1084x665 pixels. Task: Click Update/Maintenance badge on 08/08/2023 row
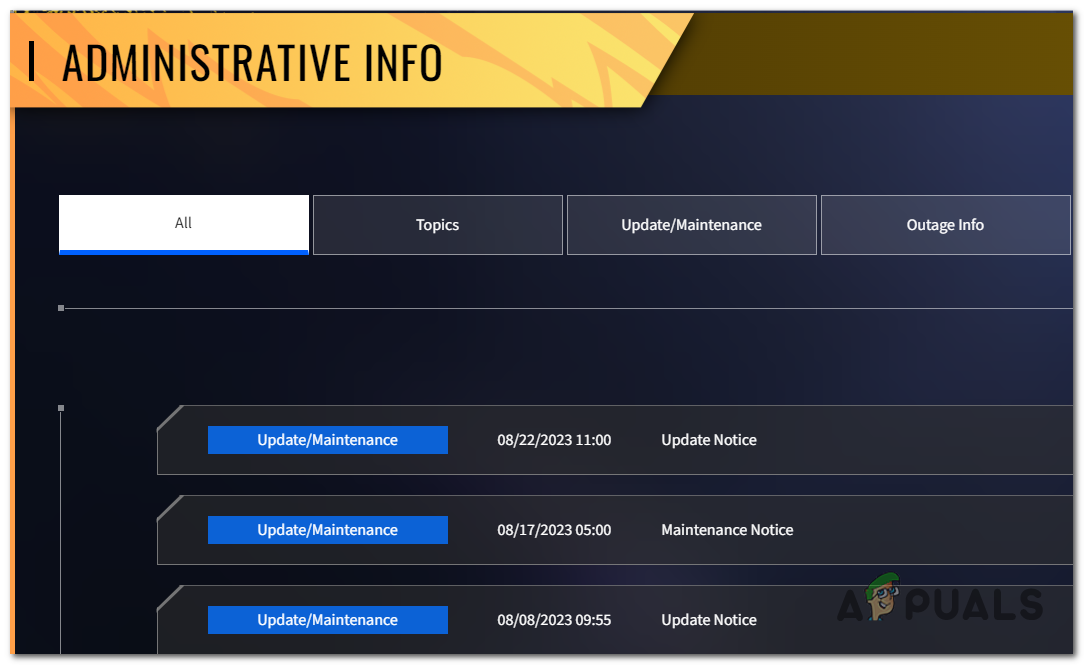328,620
